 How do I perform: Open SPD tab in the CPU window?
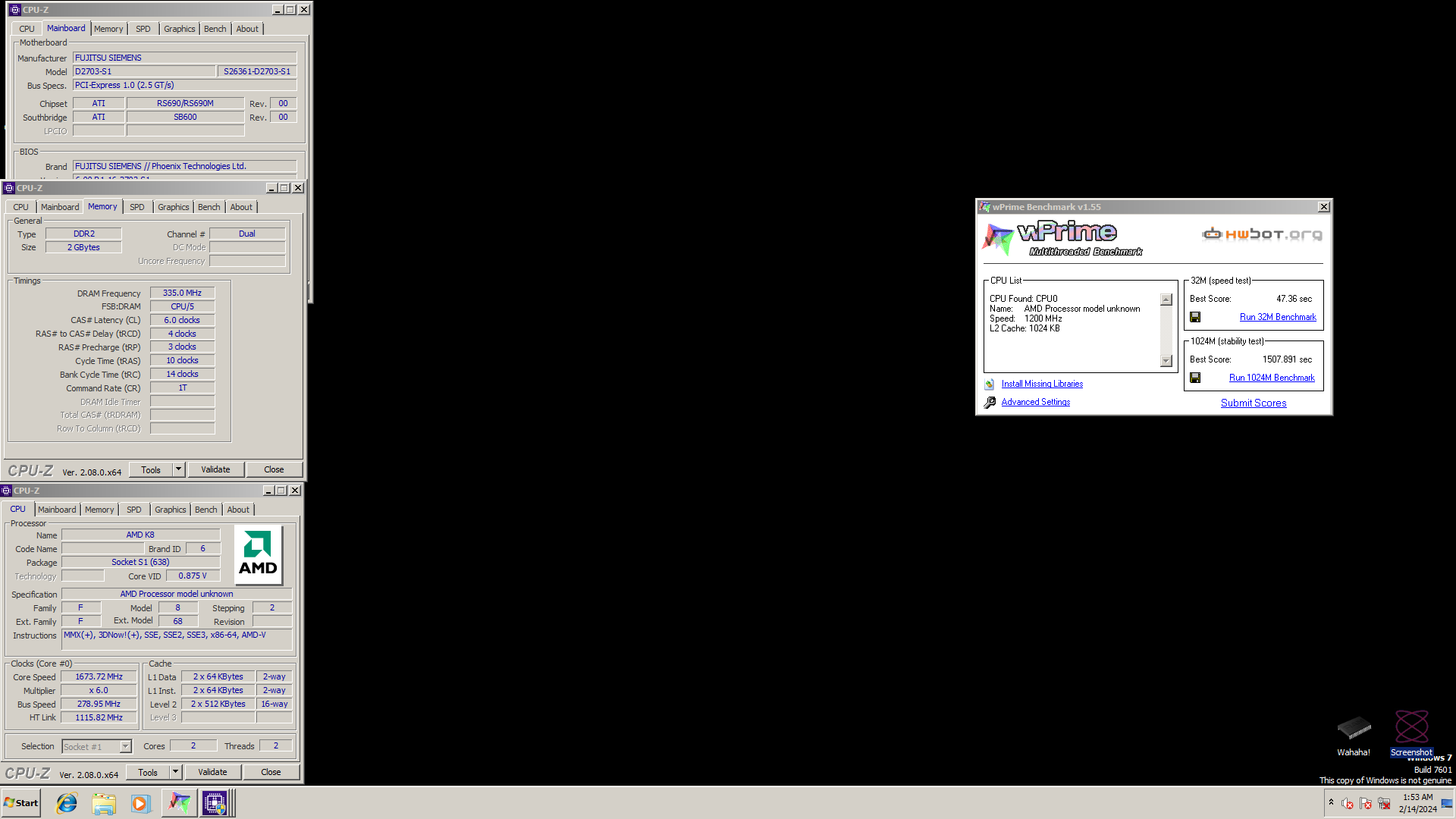click(x=134, y=510)
